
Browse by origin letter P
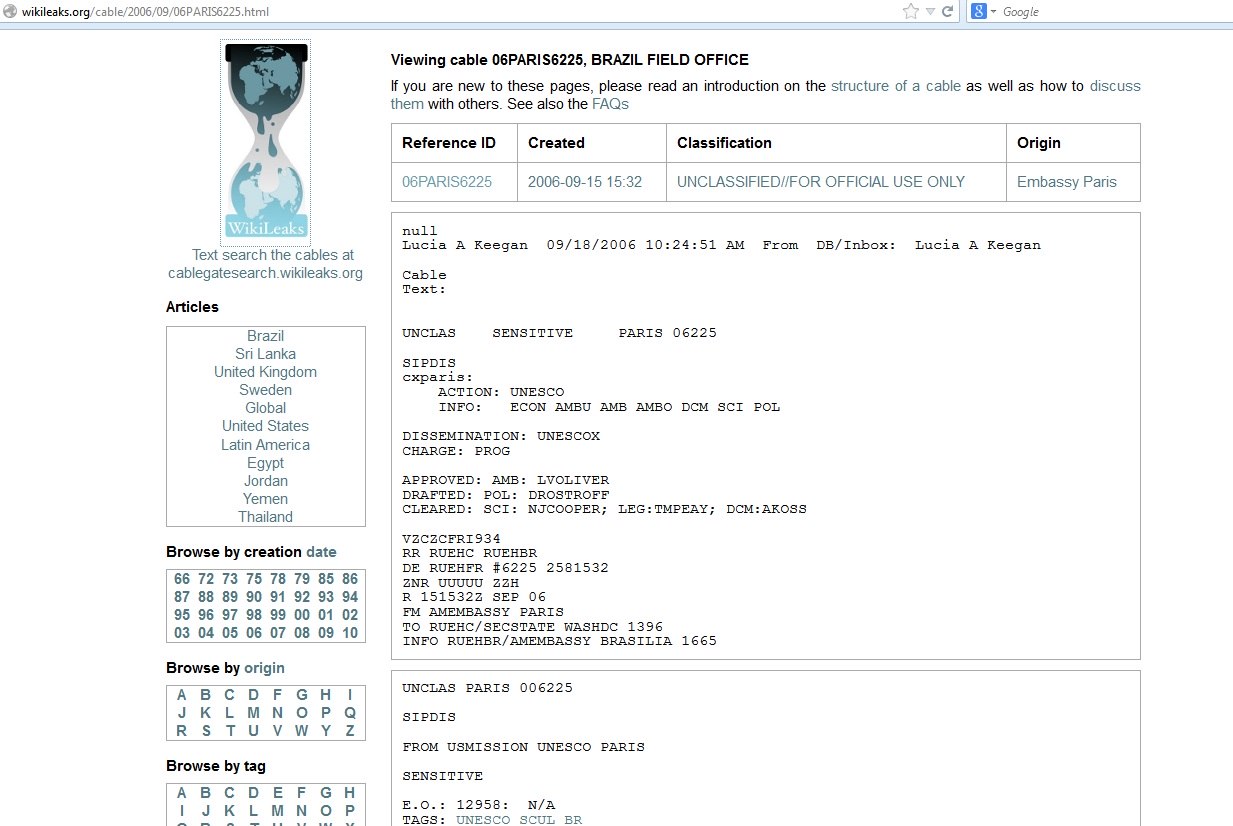[x=325, y=713]
